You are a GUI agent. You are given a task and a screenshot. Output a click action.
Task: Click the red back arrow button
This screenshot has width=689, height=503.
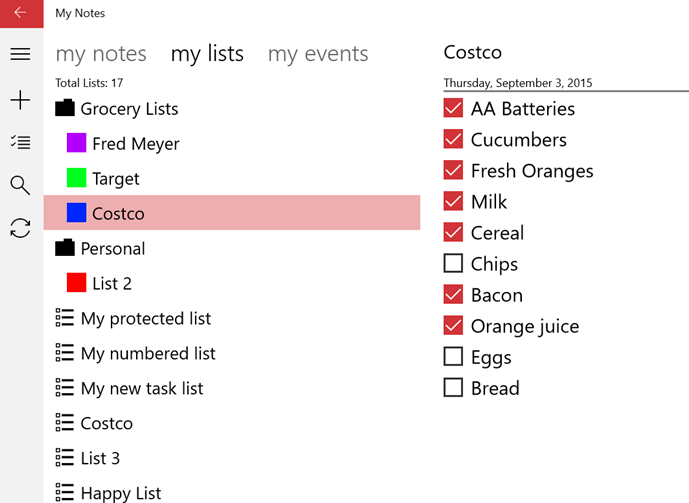coord(22,14)
